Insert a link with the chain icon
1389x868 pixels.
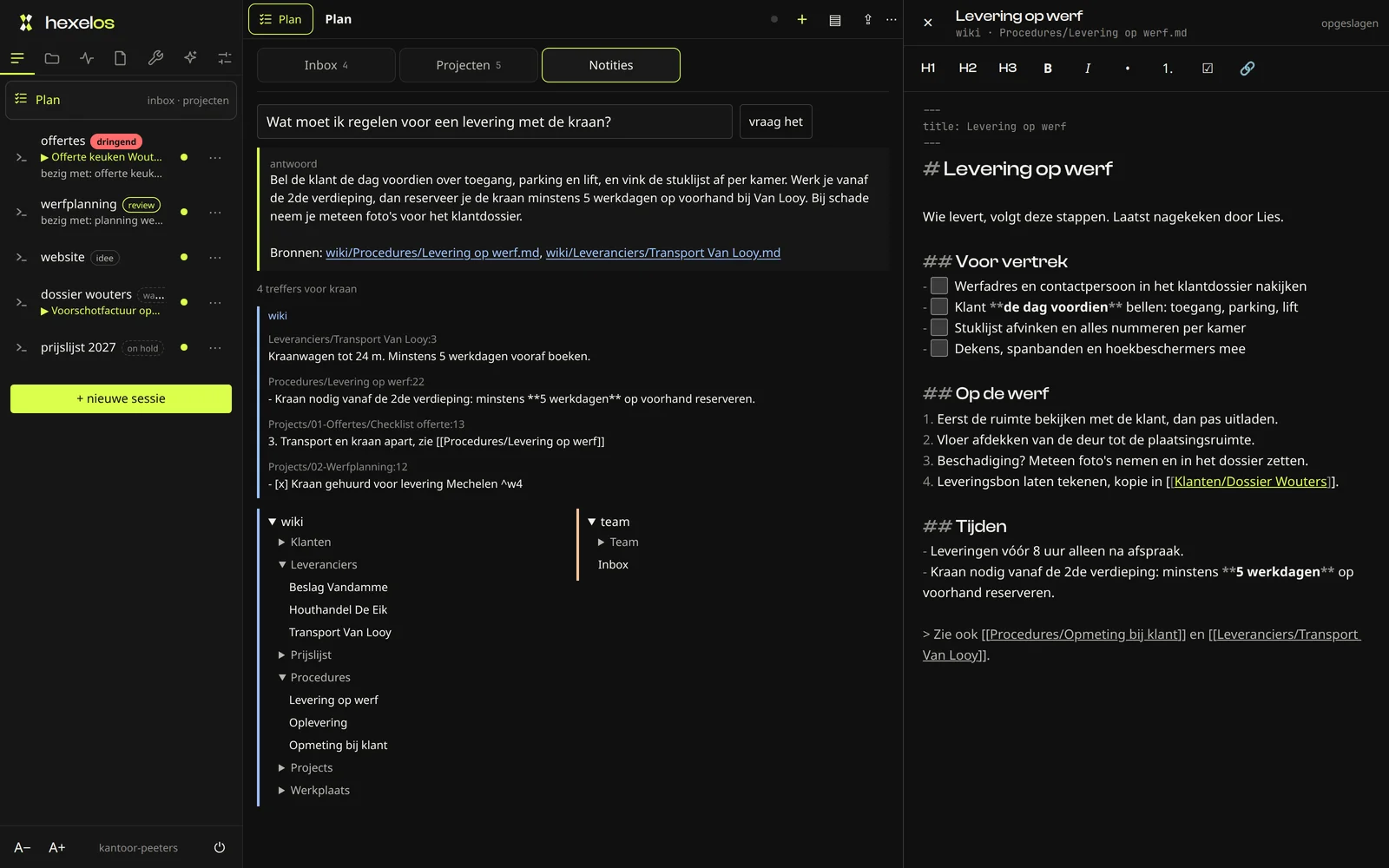click(x=1247, y=68)
